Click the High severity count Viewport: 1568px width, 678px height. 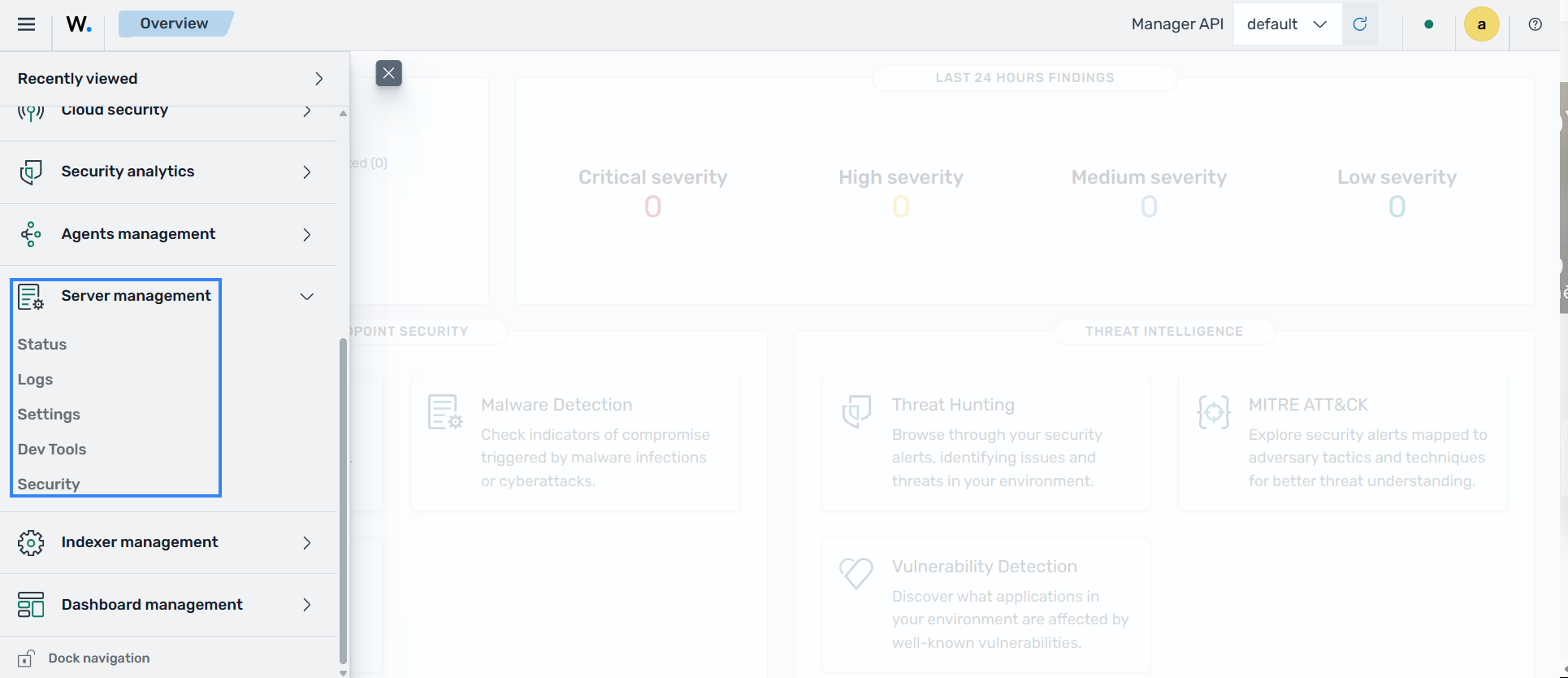[901, 207]
